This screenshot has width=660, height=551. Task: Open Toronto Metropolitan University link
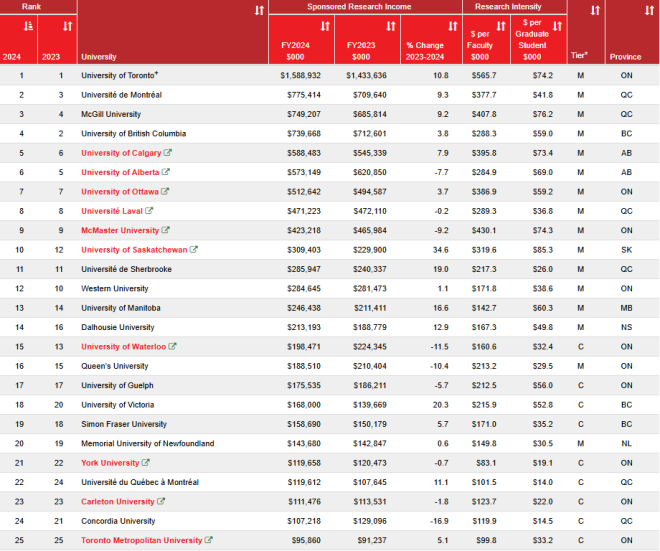click(141, 541)
